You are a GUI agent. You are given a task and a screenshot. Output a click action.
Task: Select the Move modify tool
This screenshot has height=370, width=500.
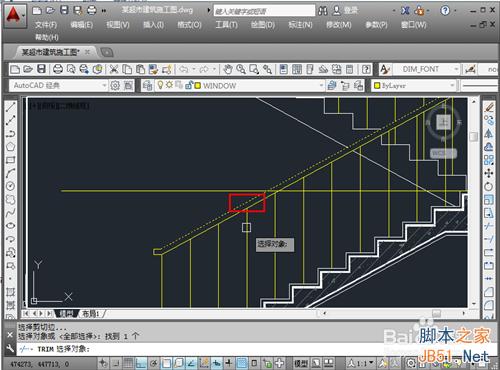[489, 173]
